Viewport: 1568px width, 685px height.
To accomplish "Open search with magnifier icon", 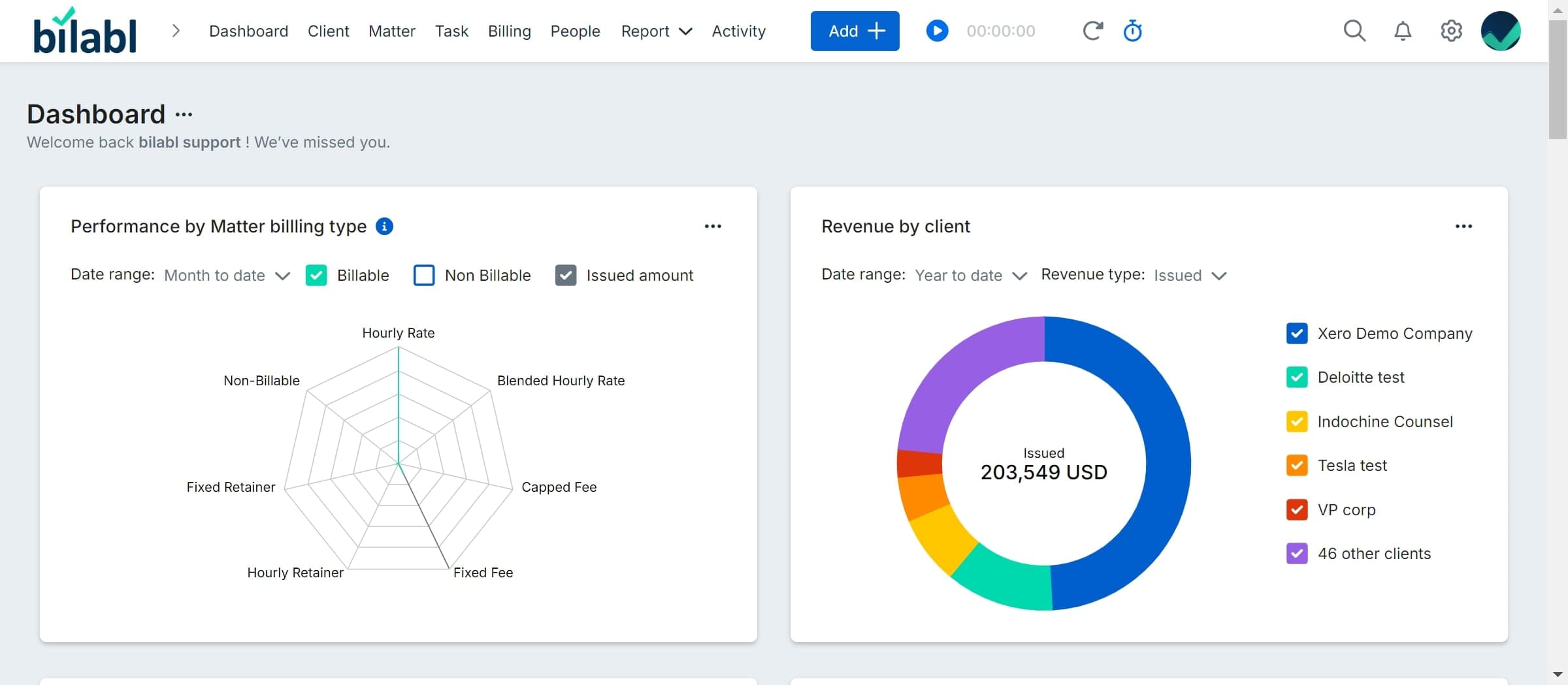I will pos(1354,31).
